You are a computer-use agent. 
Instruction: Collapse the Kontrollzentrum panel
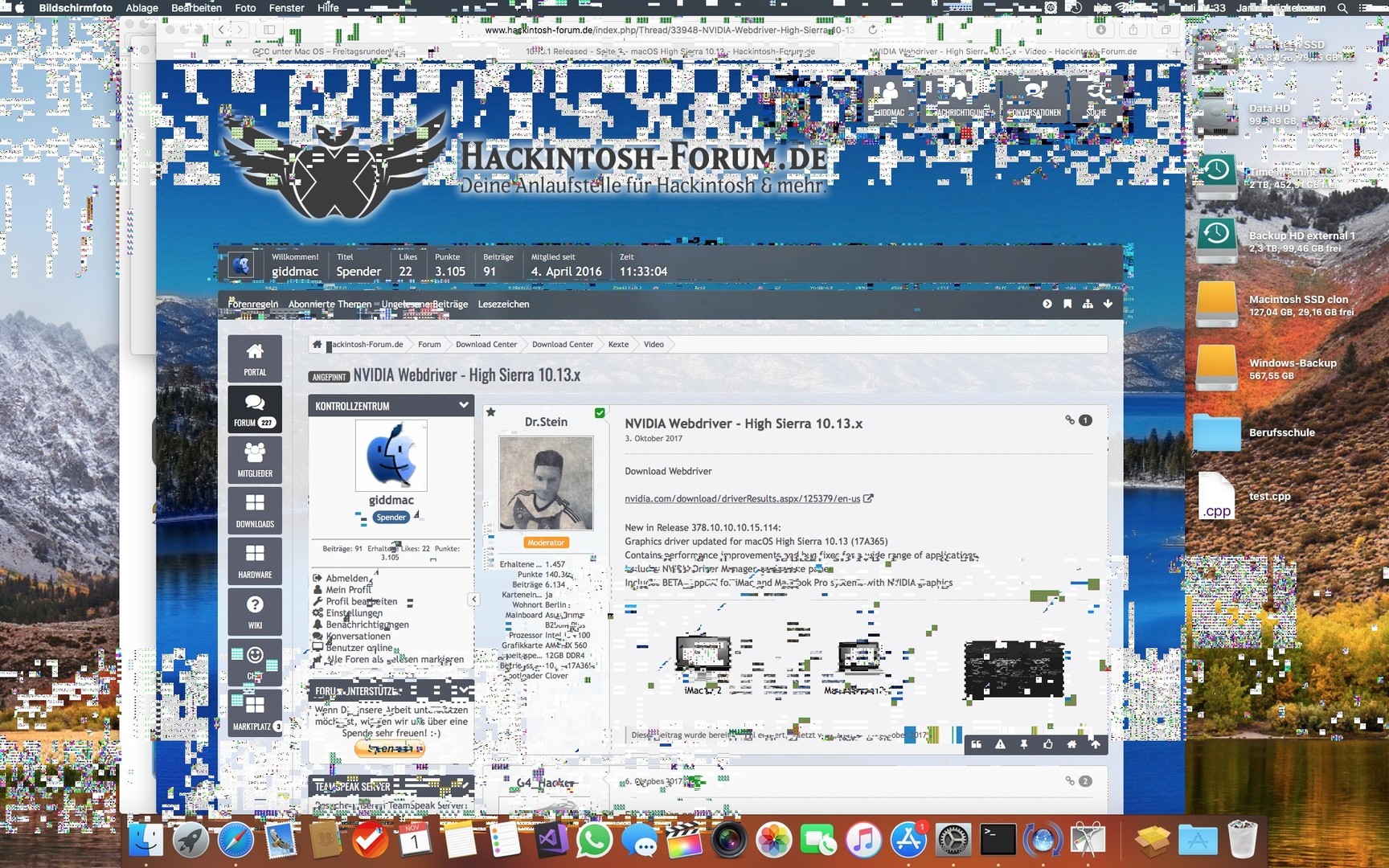click(x=464, y=405)
